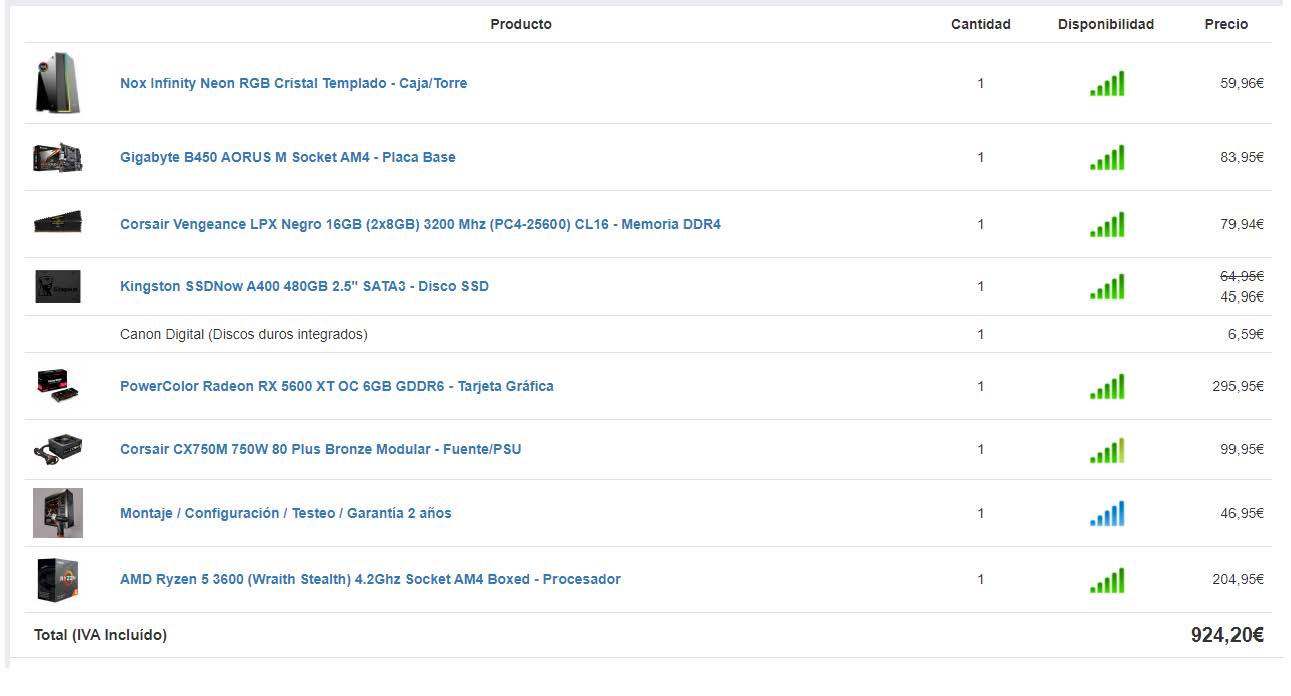Click the Gigabyte B450 AORUS motherboard thumbnail
This screenshot has width=1291, height=696.
57,157
